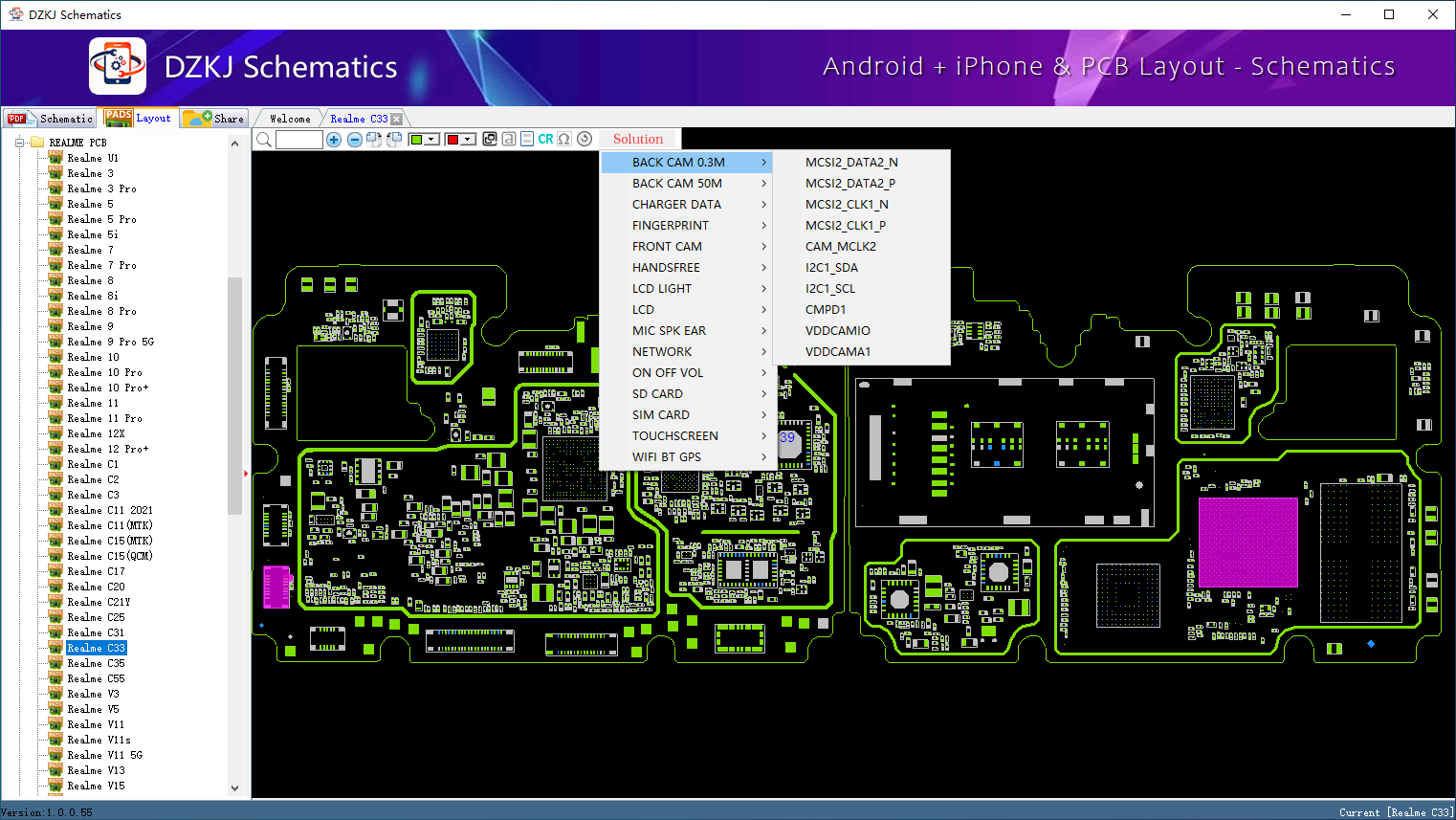1456x820 pixels.
Task: Open the red color dropdown
Action: [x=469, y=140]
